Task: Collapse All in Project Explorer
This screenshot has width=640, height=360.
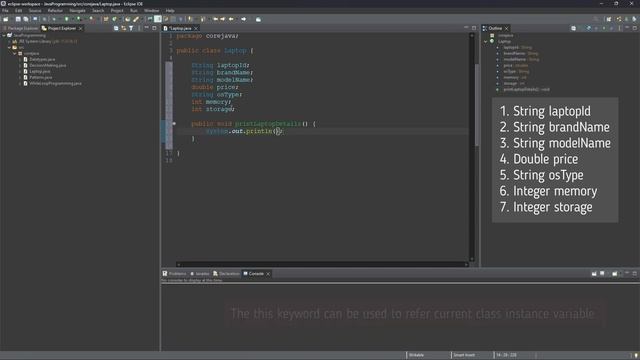Action: [x=116, y=28]
